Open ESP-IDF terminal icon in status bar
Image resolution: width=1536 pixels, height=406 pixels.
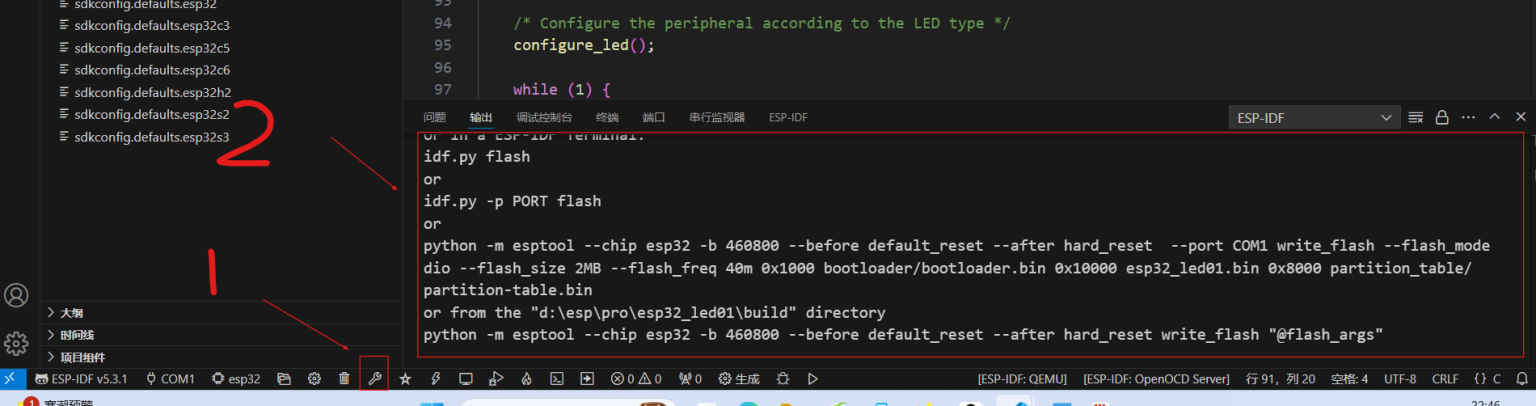557,379
